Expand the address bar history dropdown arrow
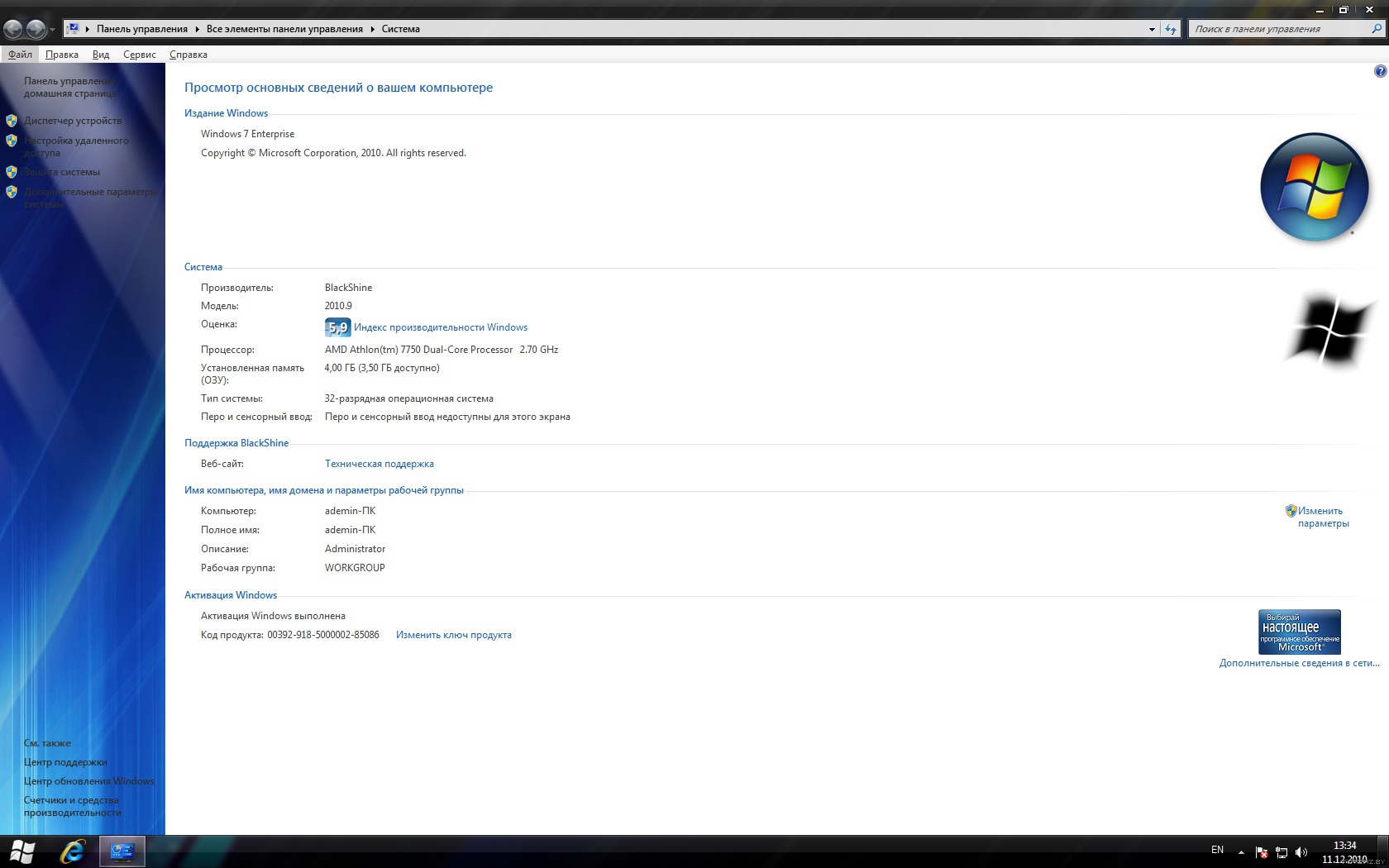 1152,29
